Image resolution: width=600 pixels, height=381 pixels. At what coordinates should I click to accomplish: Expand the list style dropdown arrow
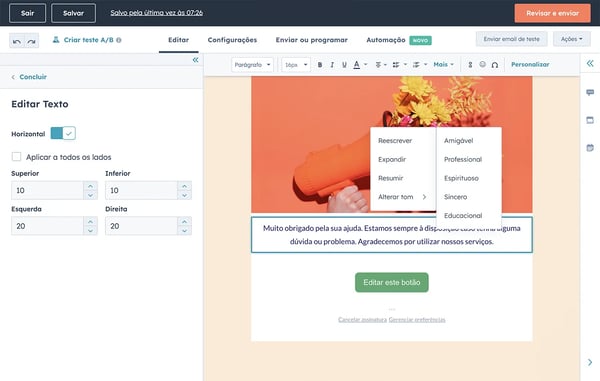[405, 65]
